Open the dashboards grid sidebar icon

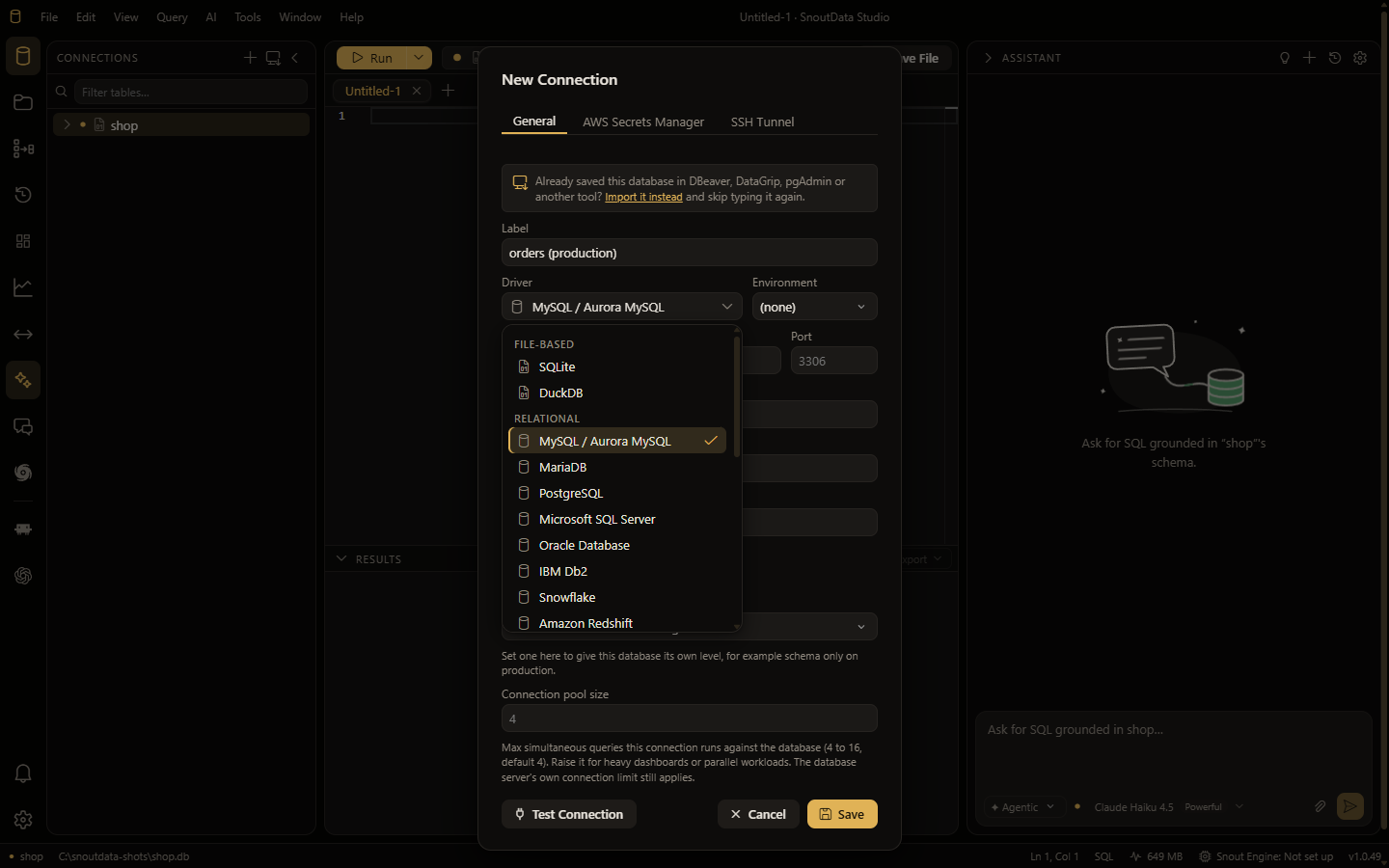pyautogui.click(x=23, y=241)
